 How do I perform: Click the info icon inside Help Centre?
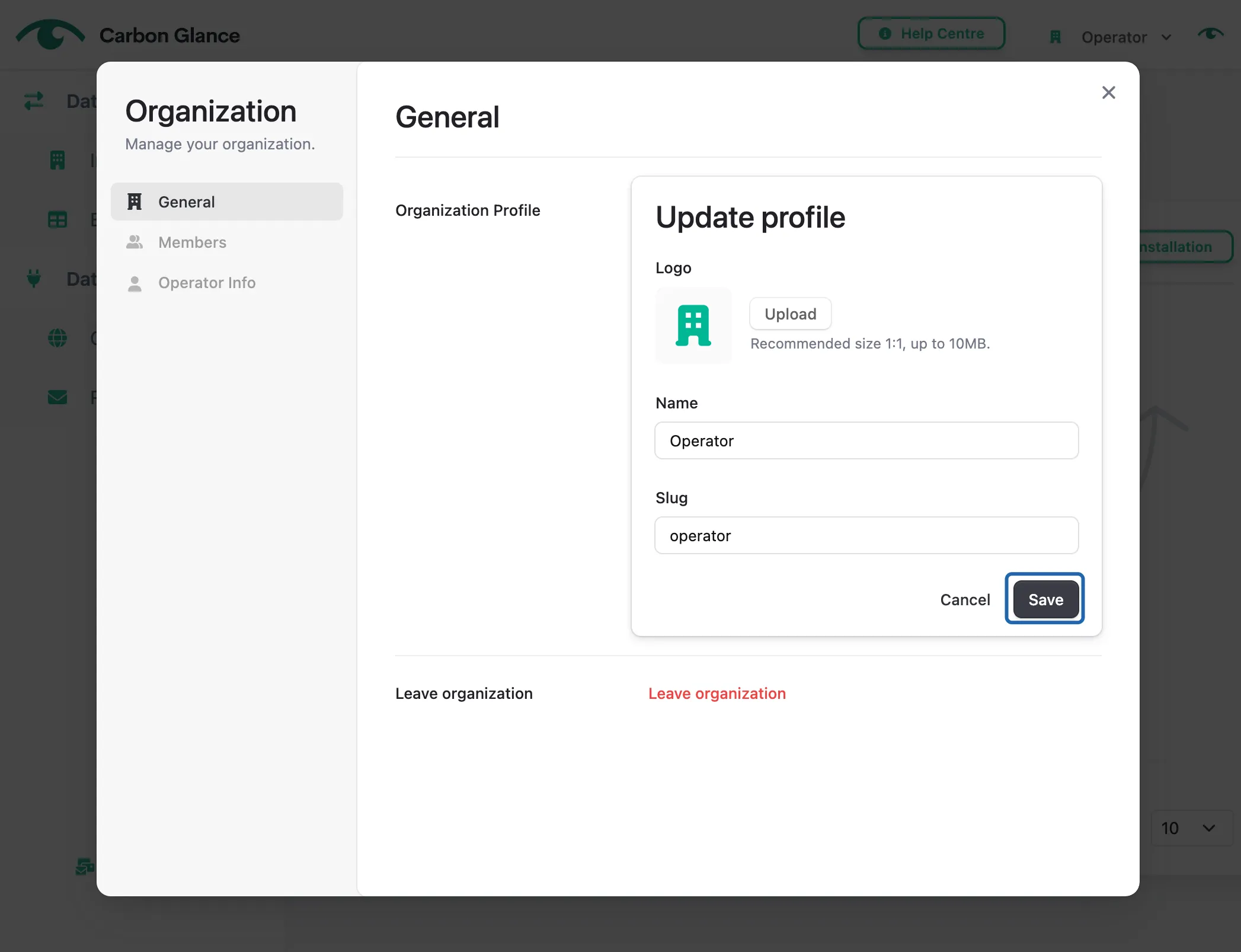point(885,34)
